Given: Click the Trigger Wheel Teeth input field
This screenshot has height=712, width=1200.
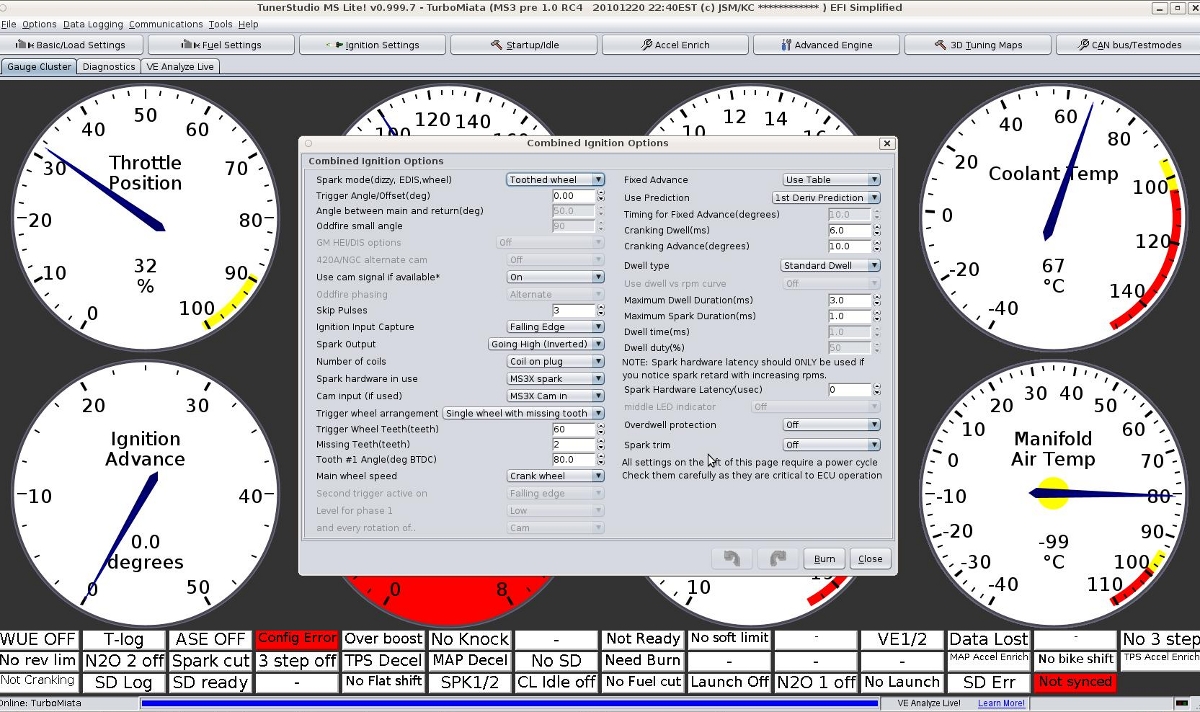Looking at the screenshot, I should pos(572,429).
